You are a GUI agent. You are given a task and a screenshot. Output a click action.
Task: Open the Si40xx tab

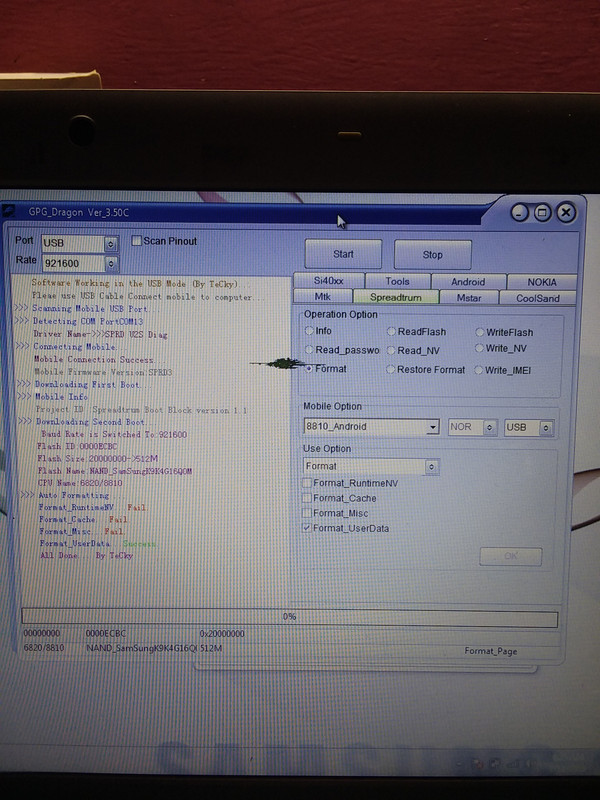pos(329,281)
